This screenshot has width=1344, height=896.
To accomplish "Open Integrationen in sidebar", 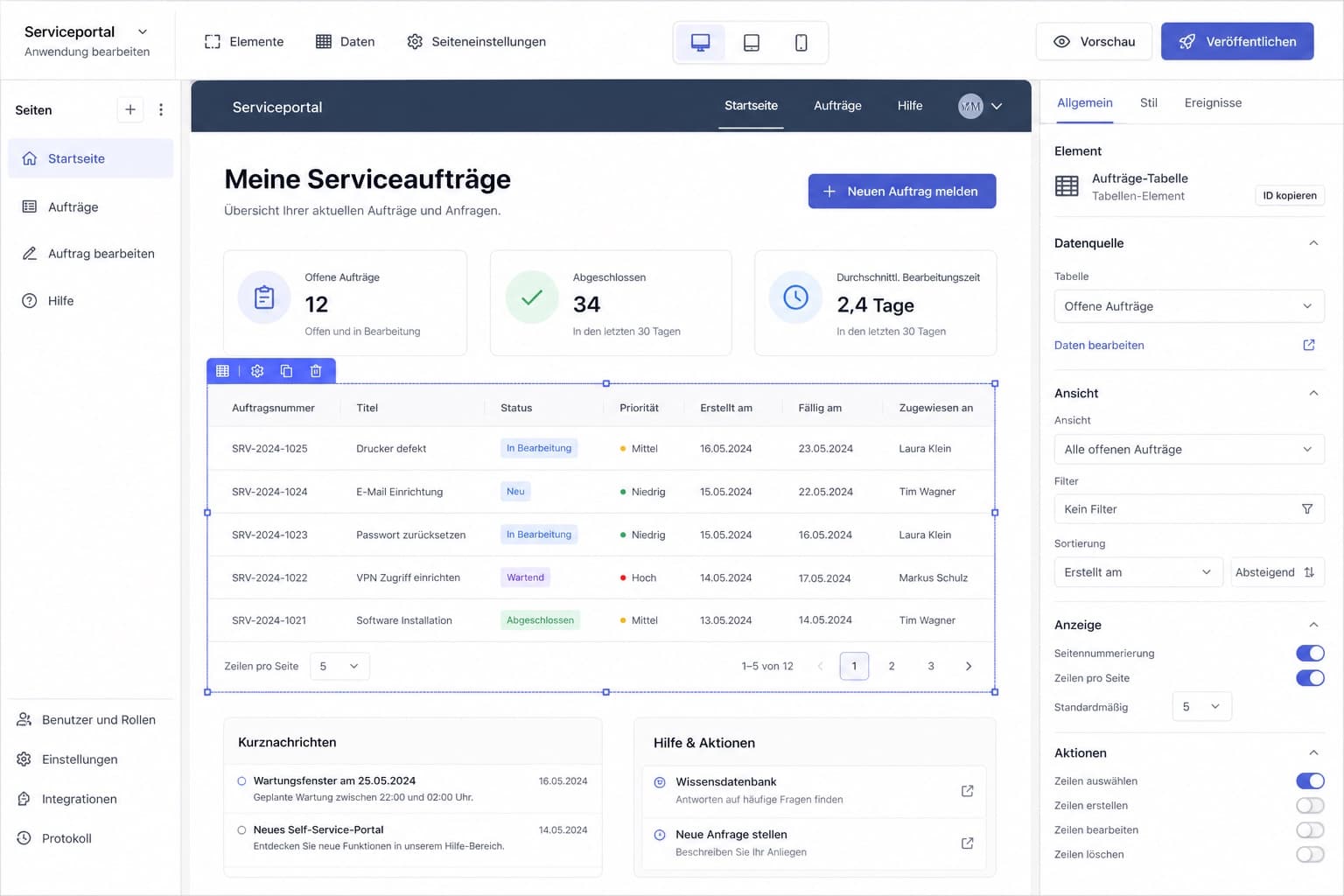I will (x=66, y=799).
